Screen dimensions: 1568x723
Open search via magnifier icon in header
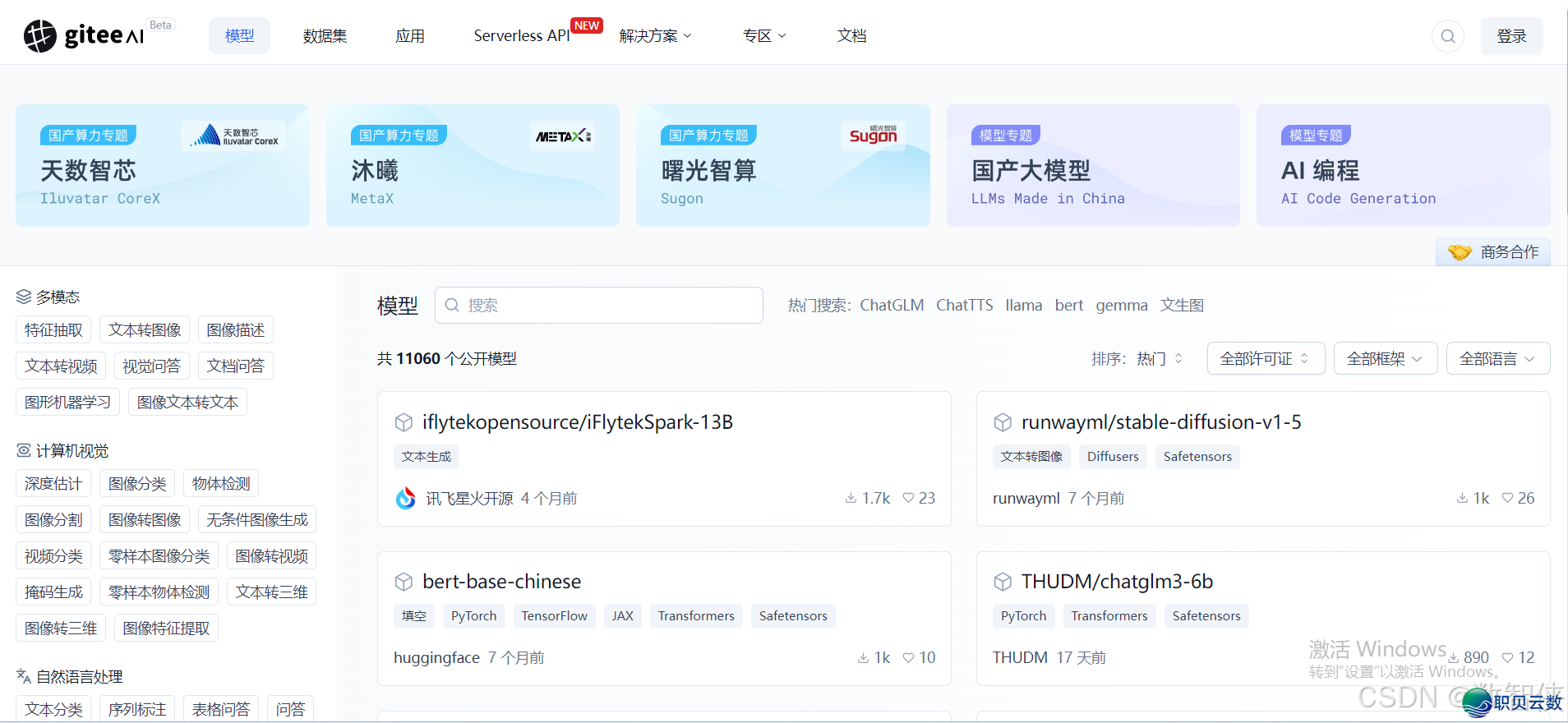(x=1447, y=36)
